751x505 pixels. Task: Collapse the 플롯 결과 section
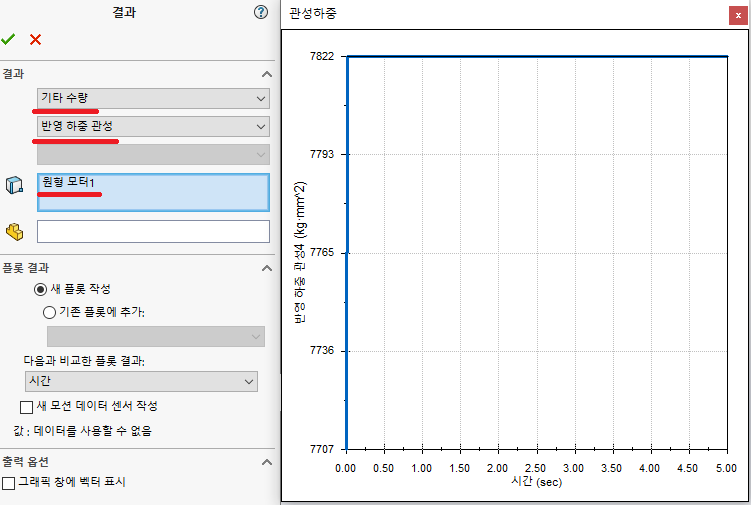click(267, 268)
